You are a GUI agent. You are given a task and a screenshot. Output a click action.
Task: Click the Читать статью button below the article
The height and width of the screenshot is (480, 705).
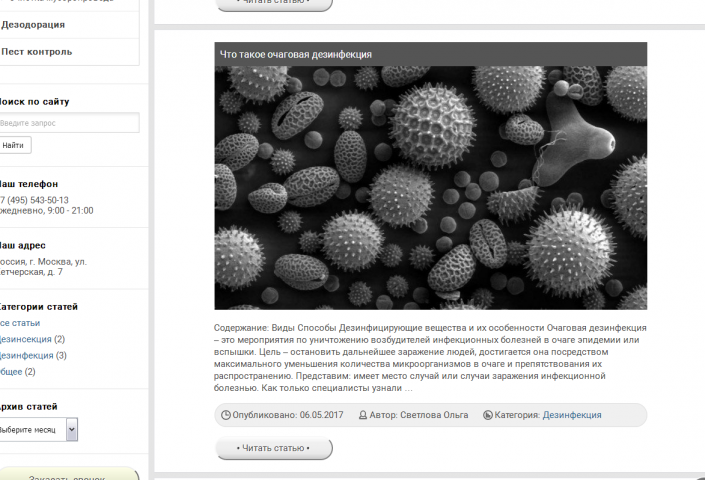click(x=274, y=448)
